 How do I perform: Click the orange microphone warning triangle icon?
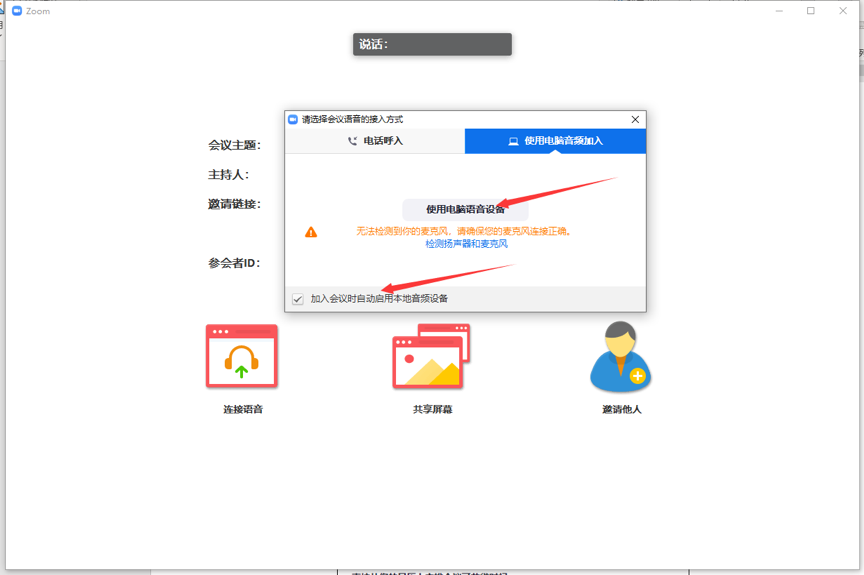pyautogui.click(x=311, y=232)
